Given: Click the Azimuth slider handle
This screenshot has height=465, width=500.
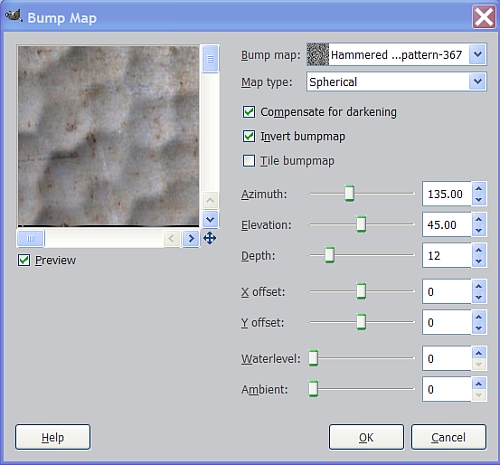Looking at the screenshot, I should pos(349,193).
